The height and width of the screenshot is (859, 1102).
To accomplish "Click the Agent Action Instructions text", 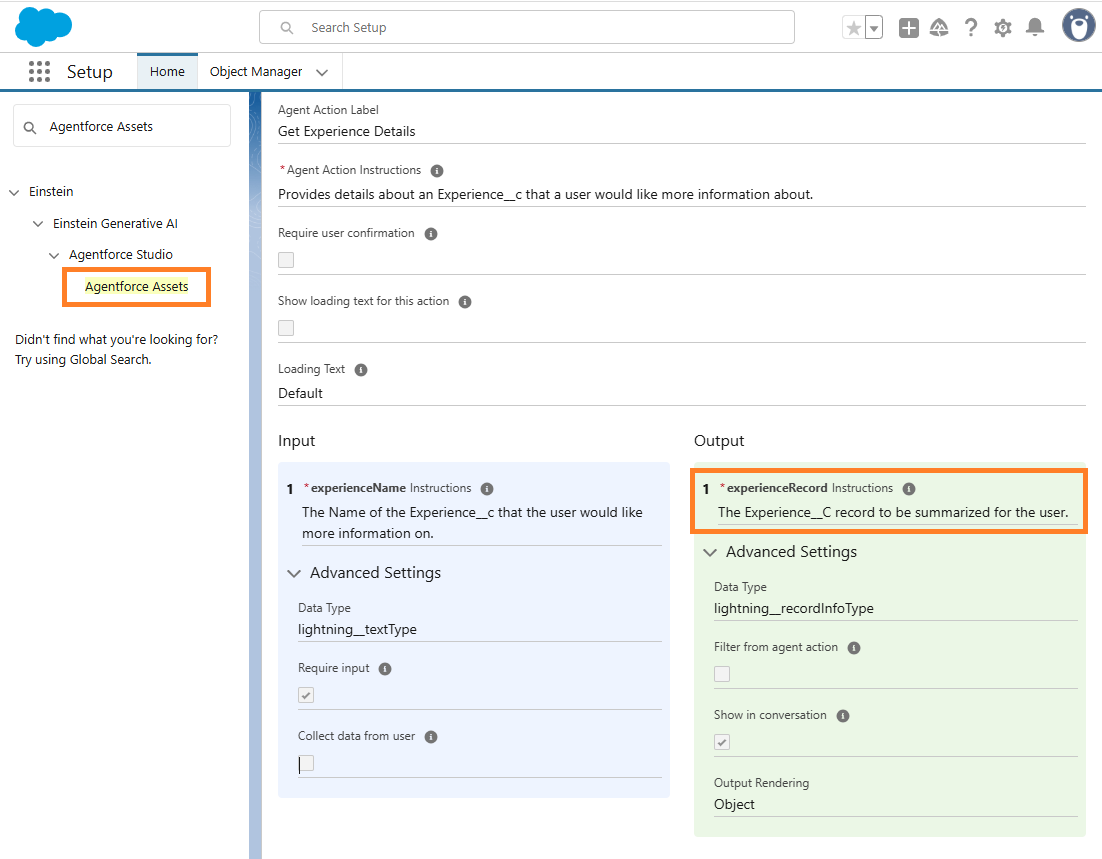I will tap(545, 195).
